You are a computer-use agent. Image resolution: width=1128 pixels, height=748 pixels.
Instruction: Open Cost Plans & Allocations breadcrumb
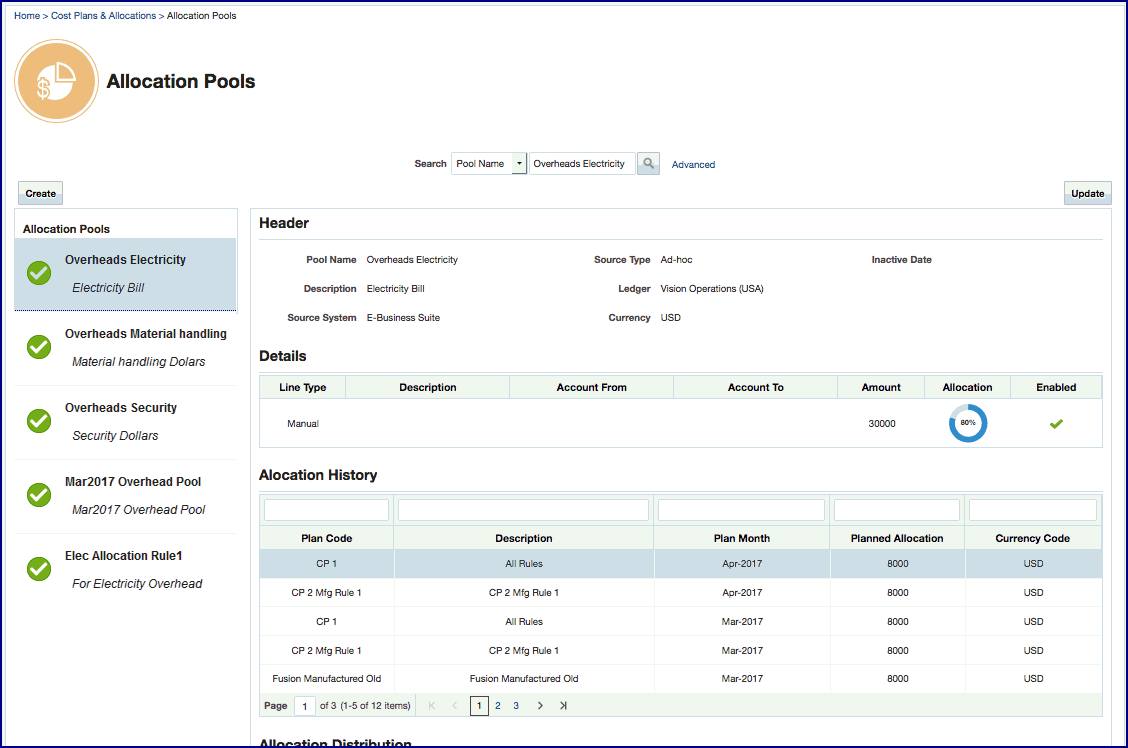(104, 16)
